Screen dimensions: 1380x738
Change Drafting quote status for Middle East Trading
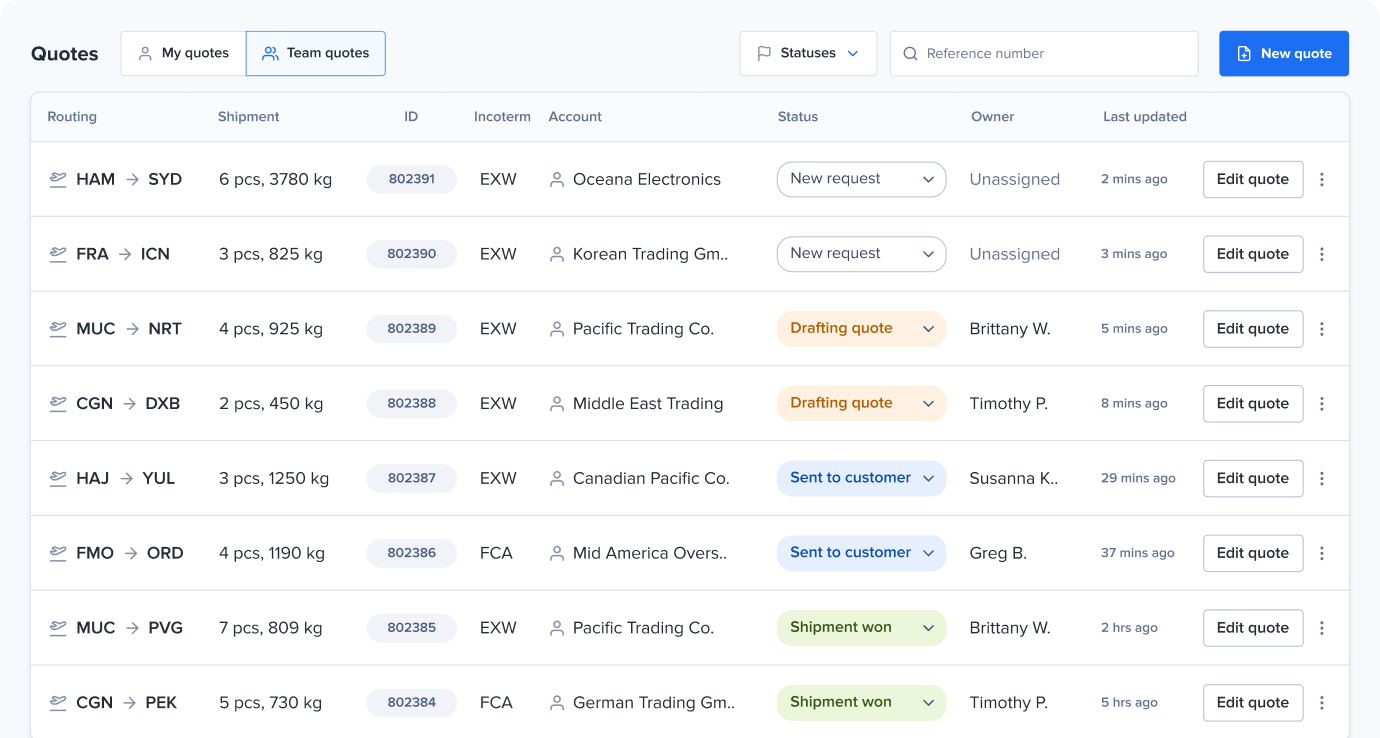(861, 403)
